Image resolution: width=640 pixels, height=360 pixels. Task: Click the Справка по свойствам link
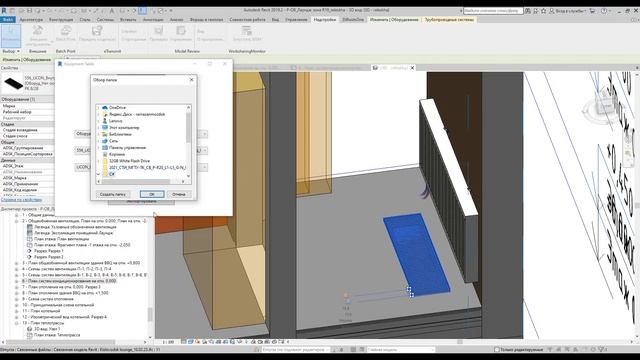pyautogui.click(x=21, y=200)
